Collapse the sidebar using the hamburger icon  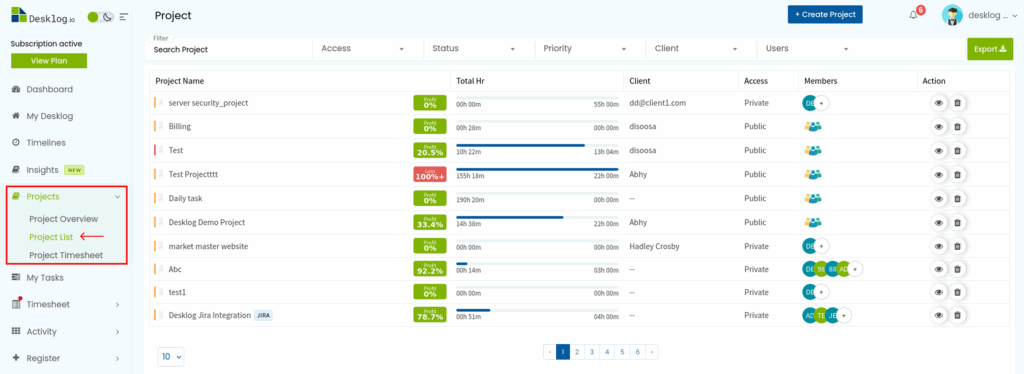(x=123, y=16)
